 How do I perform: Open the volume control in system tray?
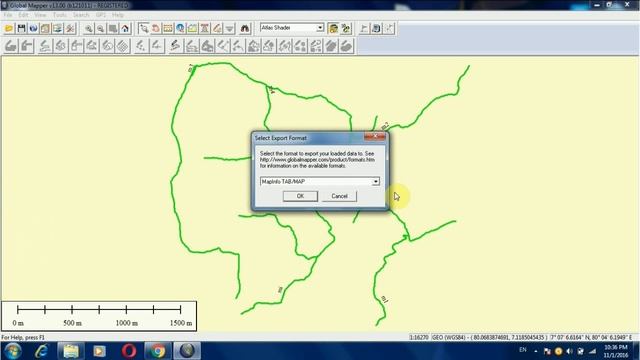(x=569, y=351)
